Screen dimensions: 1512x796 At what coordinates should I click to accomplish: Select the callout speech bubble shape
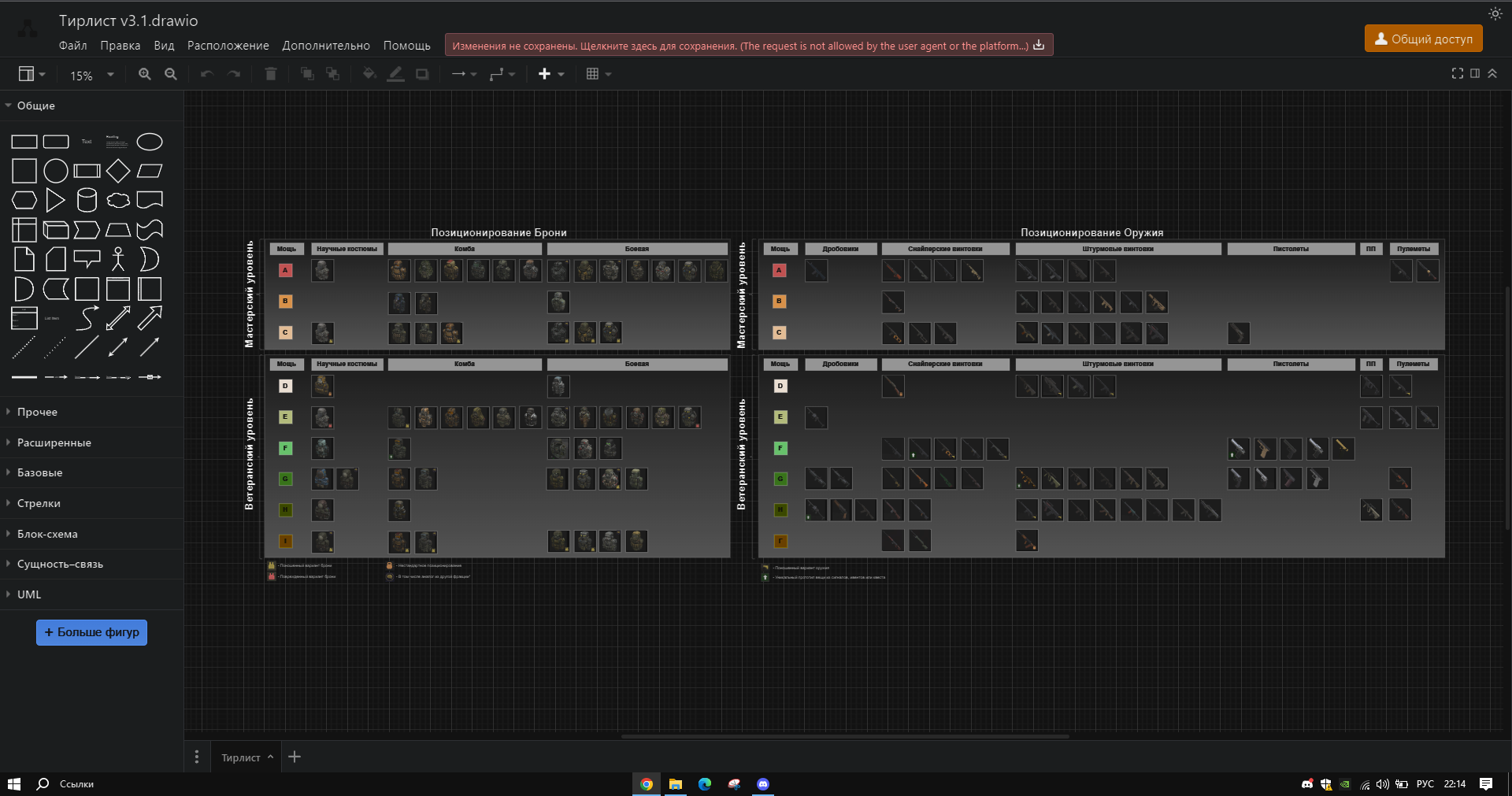(x=87, y=257)
